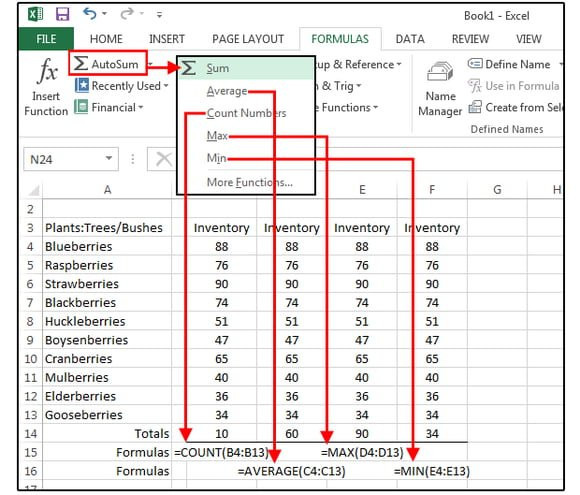Switch to the PAGE LAYOUT tab
Image resolution: width=580 pixels, height=495 pixels.
pyautogui.click(x=248, y=39)
